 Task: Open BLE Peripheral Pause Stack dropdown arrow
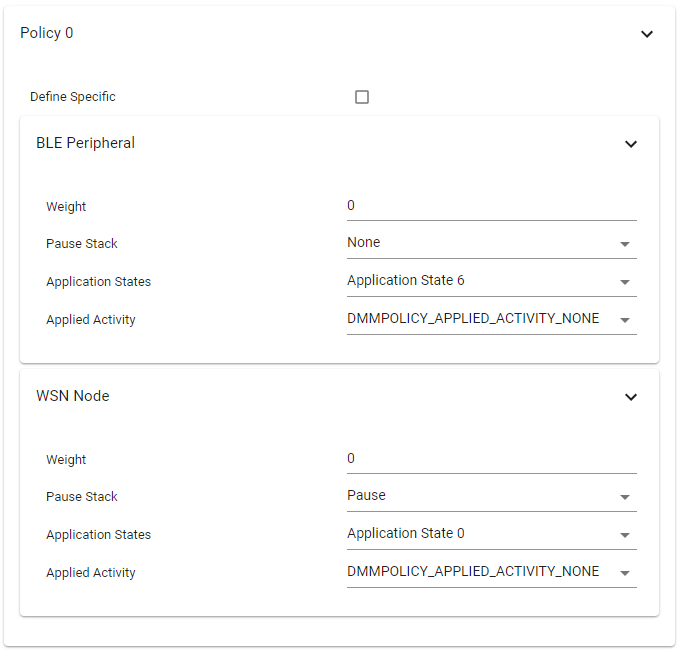click(x=625, y=244)
